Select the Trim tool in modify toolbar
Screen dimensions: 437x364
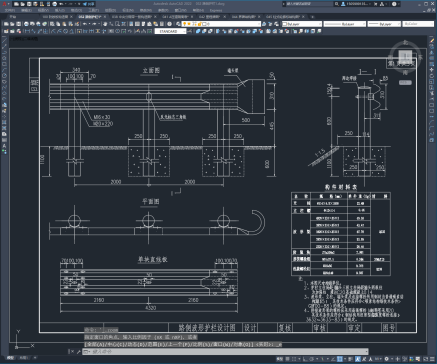(432, 94)
